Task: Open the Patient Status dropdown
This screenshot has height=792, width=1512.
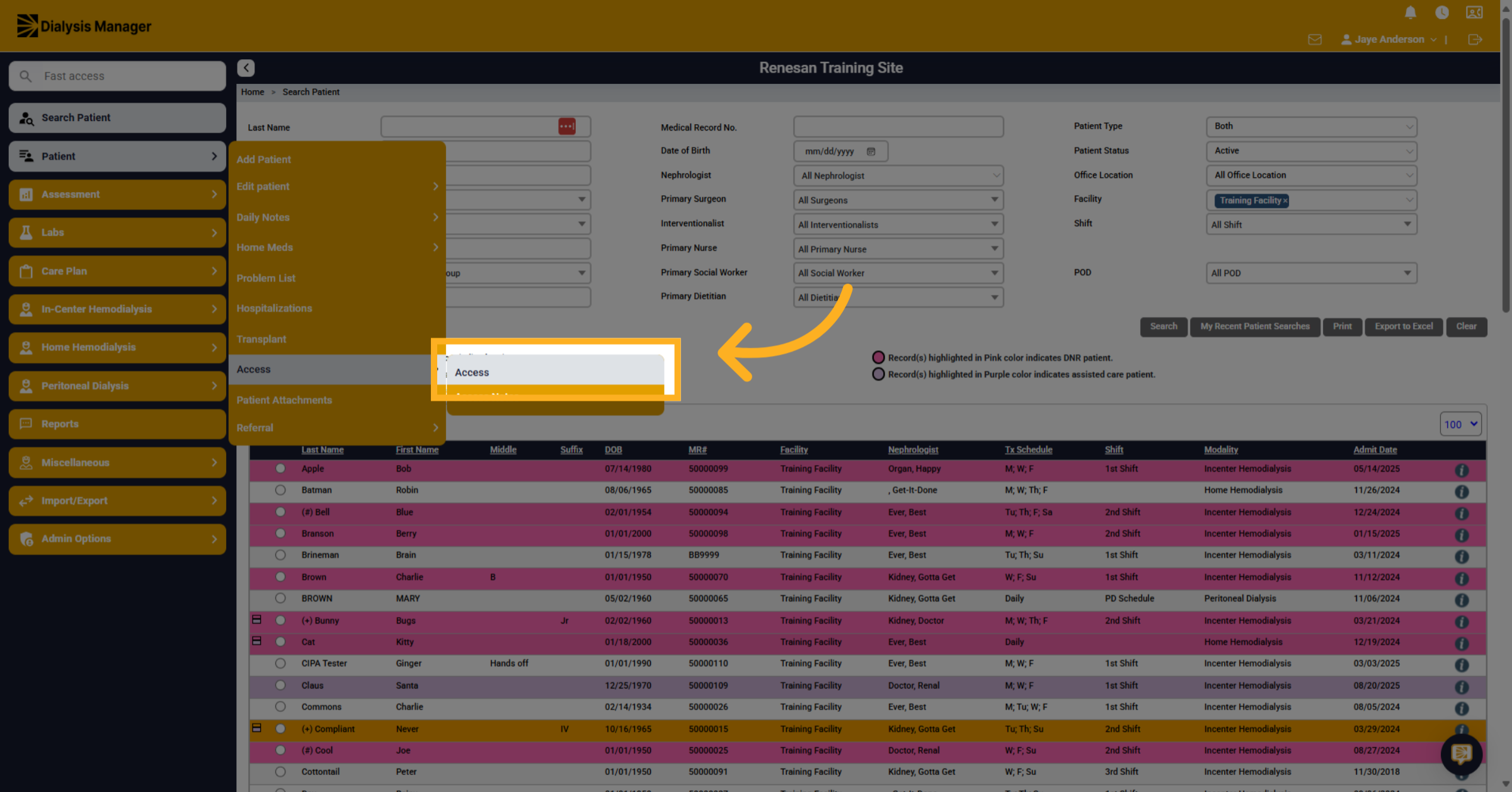Action: pyautogui.click(x=1312, y=151)
